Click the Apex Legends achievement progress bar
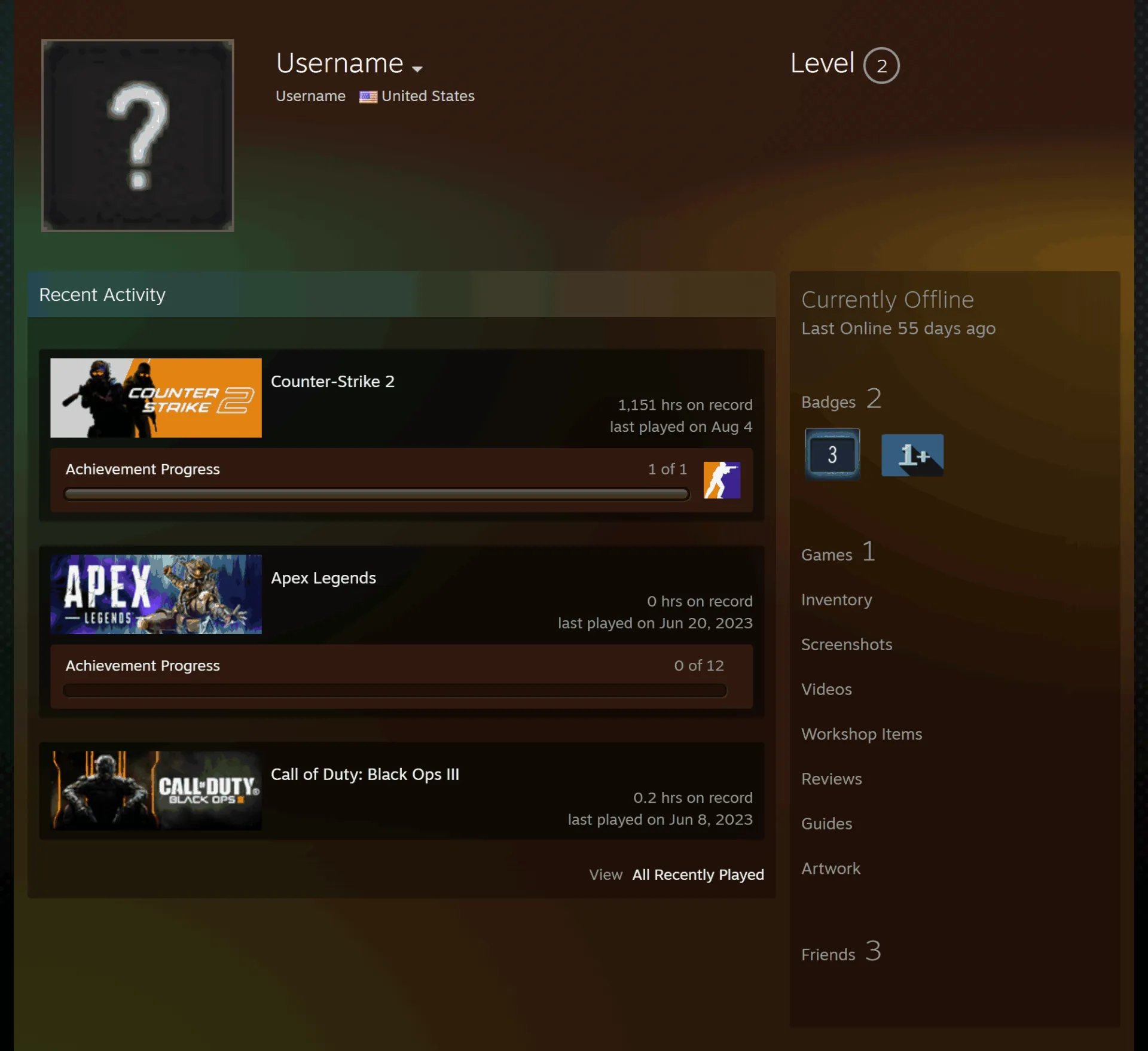Image resolution: width=1148 pixels, height=1051 pixels. tap(395, 690)
